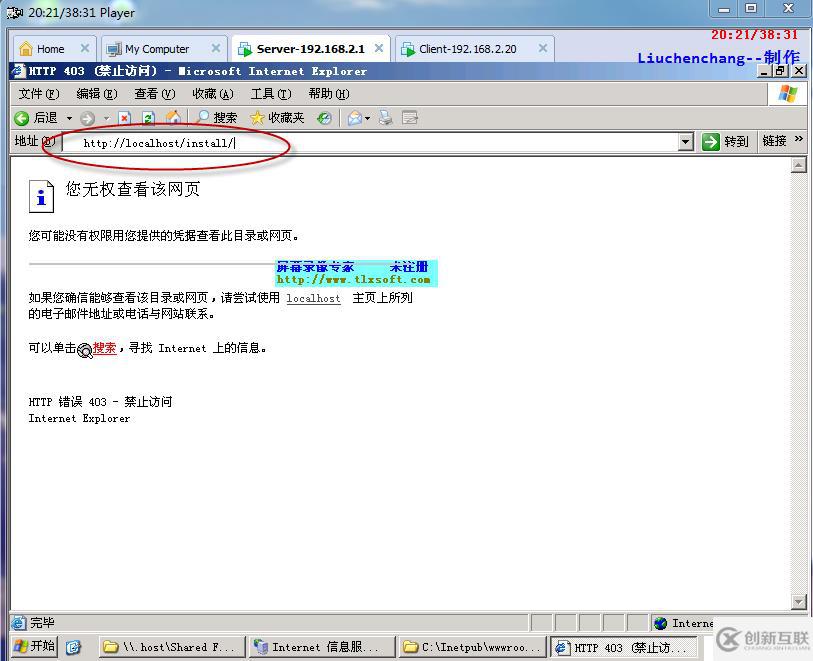
Task: Click the magnifier icon before 搜索 link
Action: pyautogui.click(x=85, y=351)
